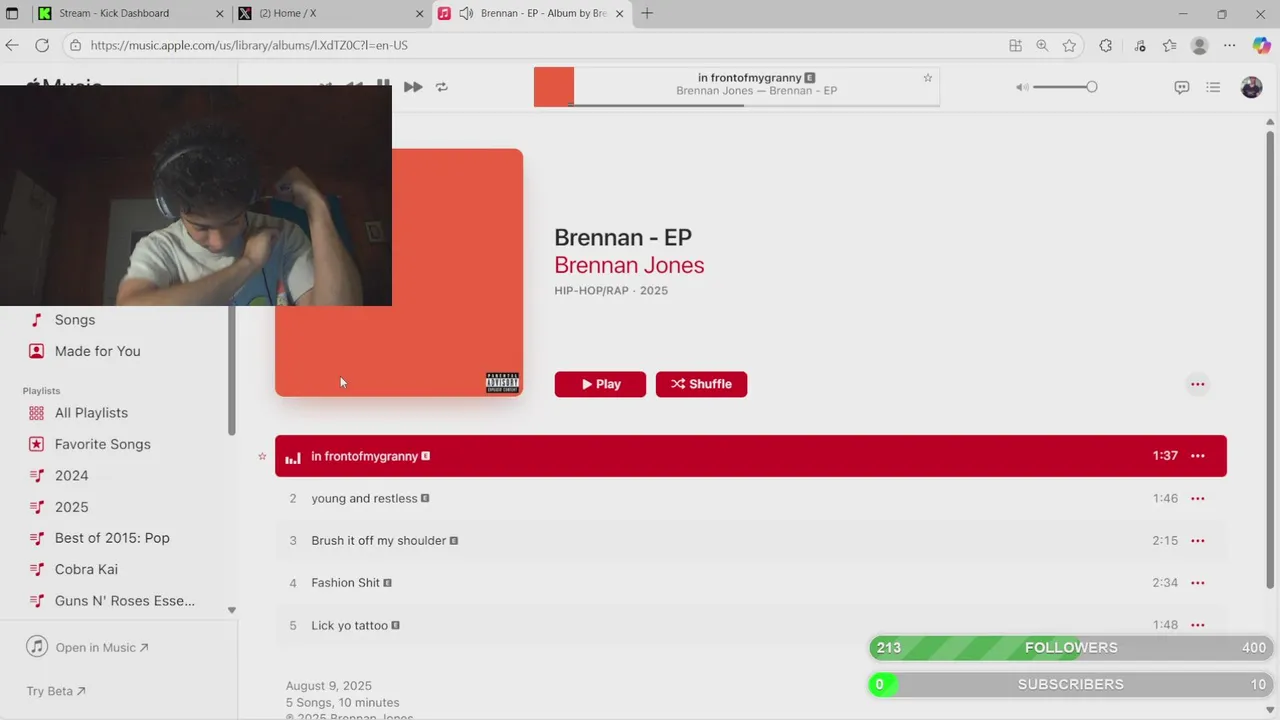Favorite in frontofmygranny using row star
This screenshot has height=720, width=1280.
[262, 456]
